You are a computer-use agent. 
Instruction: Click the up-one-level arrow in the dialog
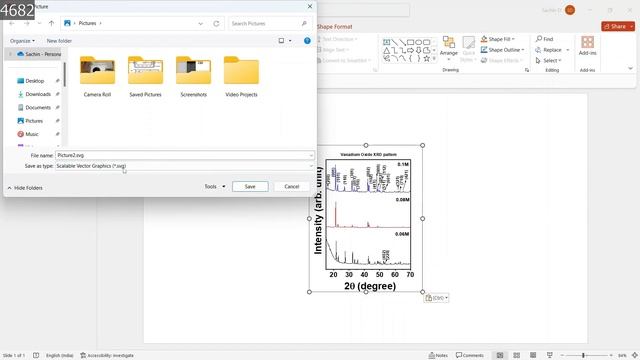[51, 23]
